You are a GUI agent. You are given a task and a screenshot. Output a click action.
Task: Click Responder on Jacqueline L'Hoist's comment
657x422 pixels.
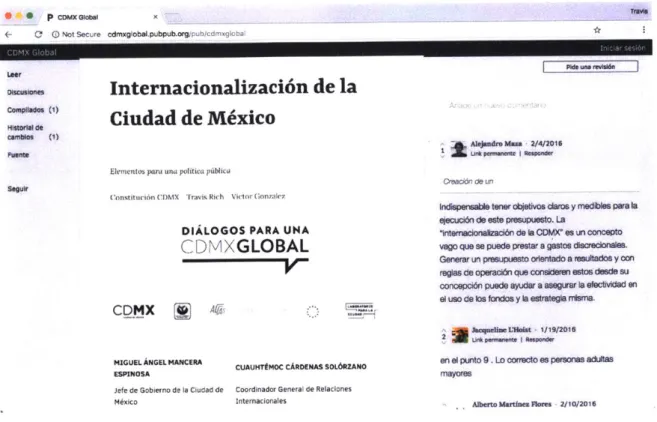540,339
